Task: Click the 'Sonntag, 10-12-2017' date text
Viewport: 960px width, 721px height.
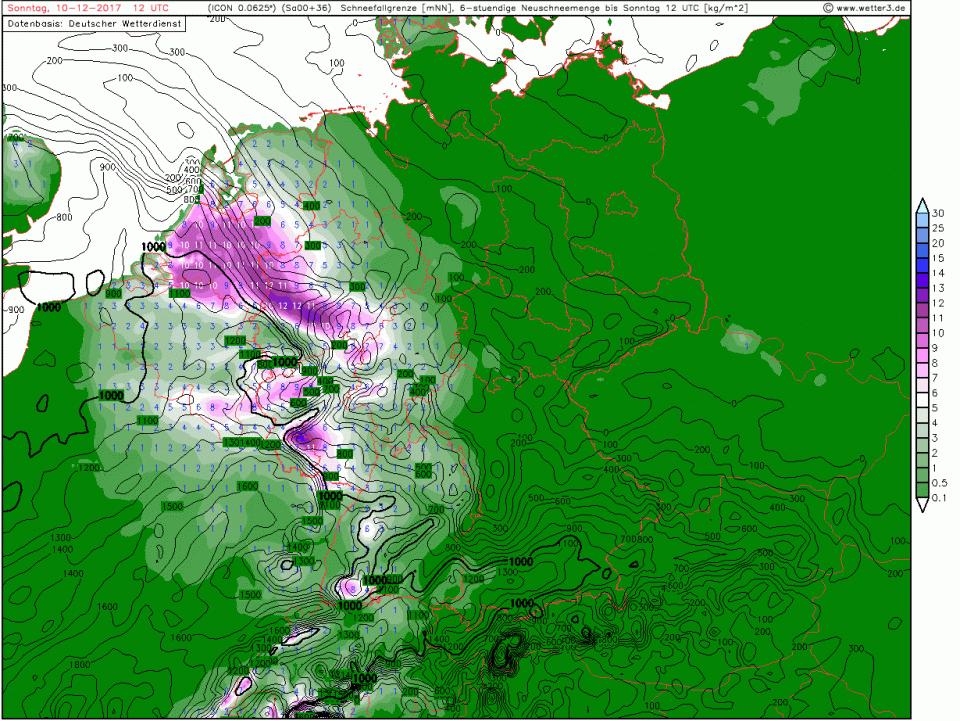Action: (x=62, y=8)
